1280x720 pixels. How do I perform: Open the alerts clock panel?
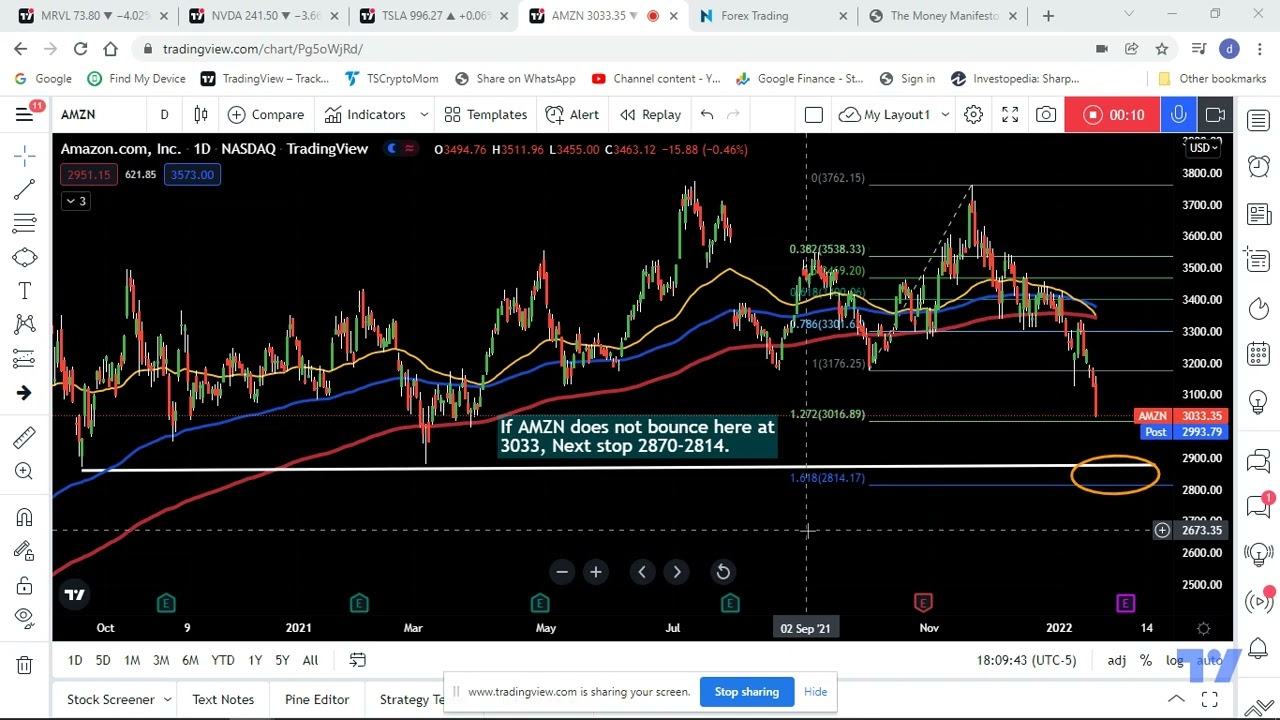1258,167
